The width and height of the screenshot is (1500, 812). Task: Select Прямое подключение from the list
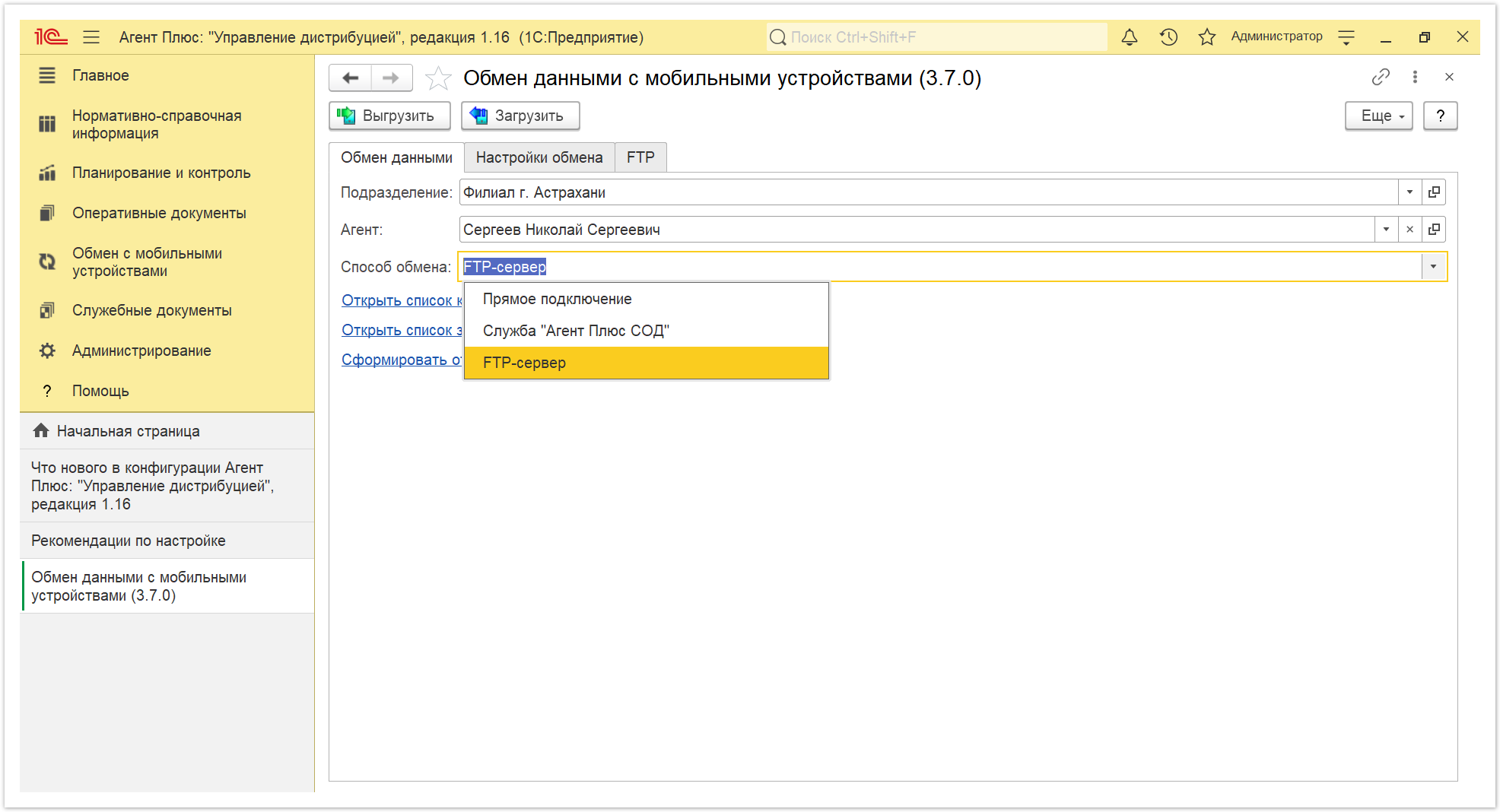647,300
